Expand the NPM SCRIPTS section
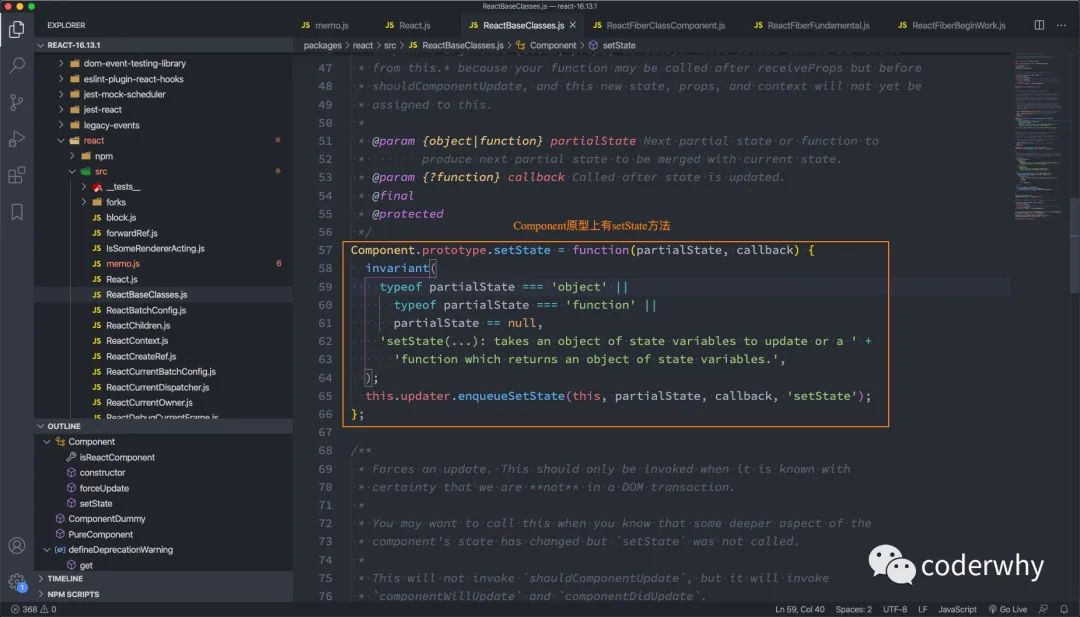This screenshot has height=617, width=1080. 163,594
